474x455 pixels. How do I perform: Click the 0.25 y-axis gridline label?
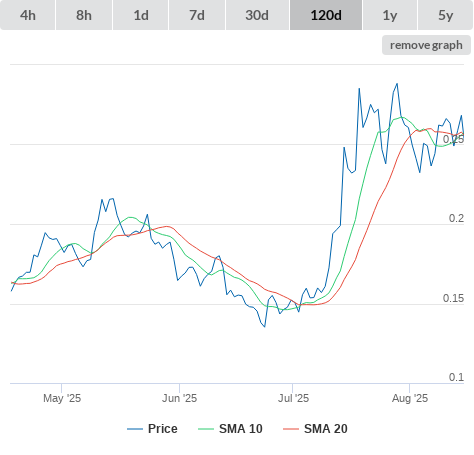[x=453, y=139]
